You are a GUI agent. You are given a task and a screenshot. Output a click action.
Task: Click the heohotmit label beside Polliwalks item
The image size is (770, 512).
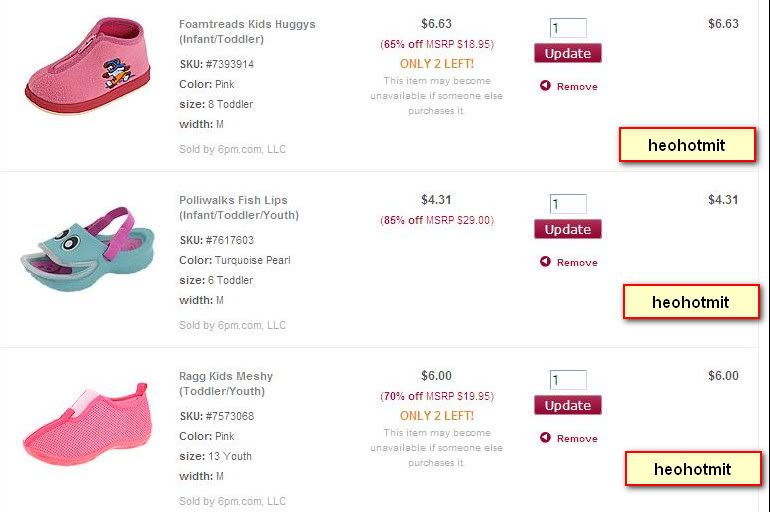pyautogui.click(x=691, y=302)
